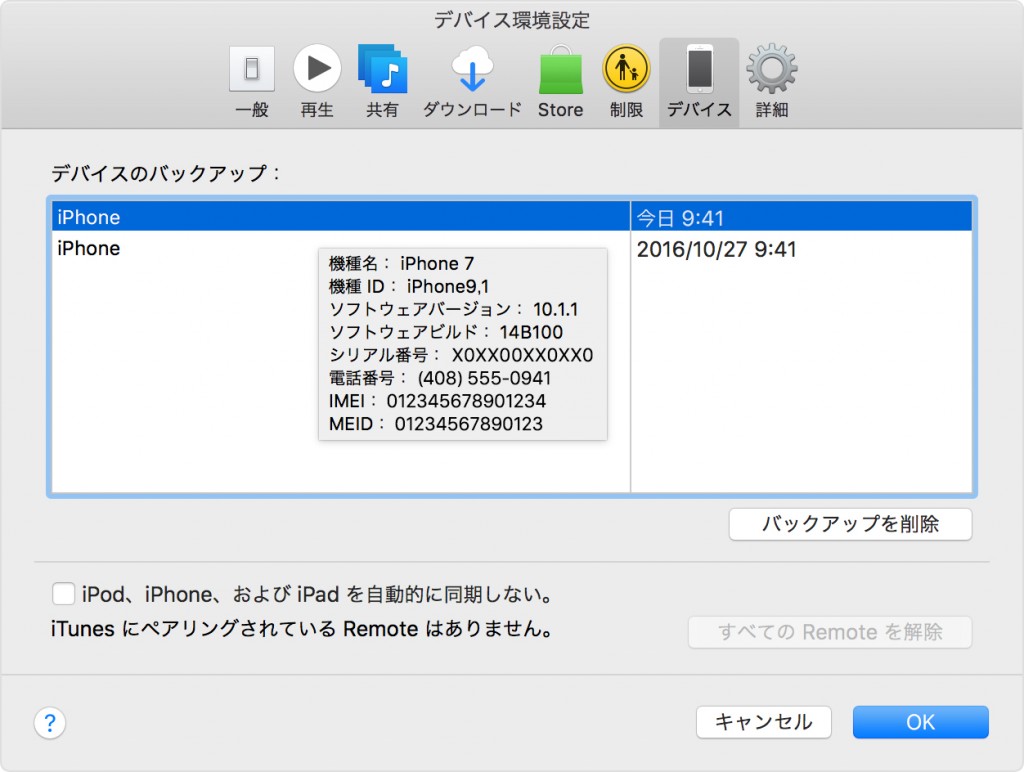Select the iPhone backup row dated 2016/10/27

(x=512, y=248)
